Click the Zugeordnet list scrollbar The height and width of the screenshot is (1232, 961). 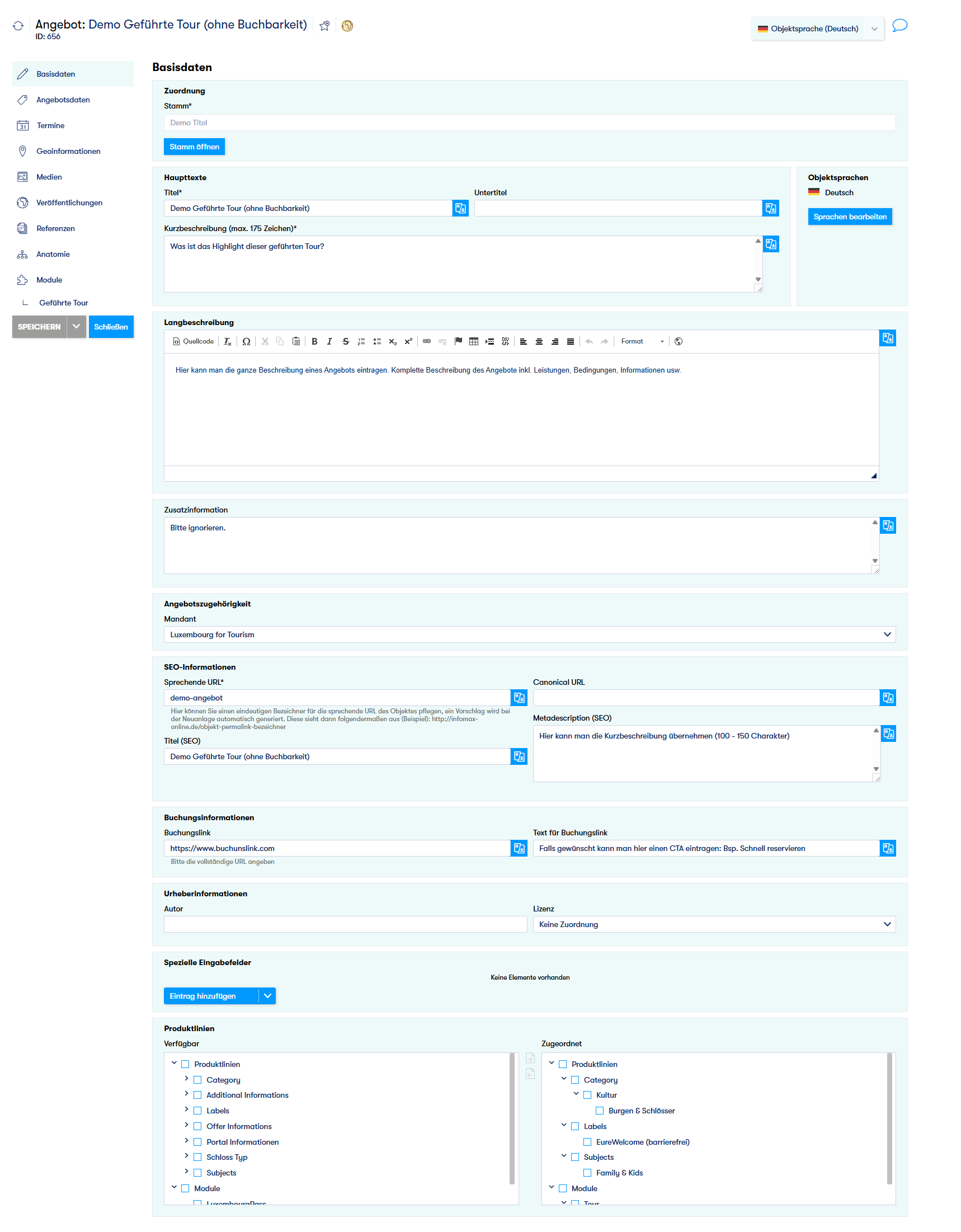(x=890, y=1120)
